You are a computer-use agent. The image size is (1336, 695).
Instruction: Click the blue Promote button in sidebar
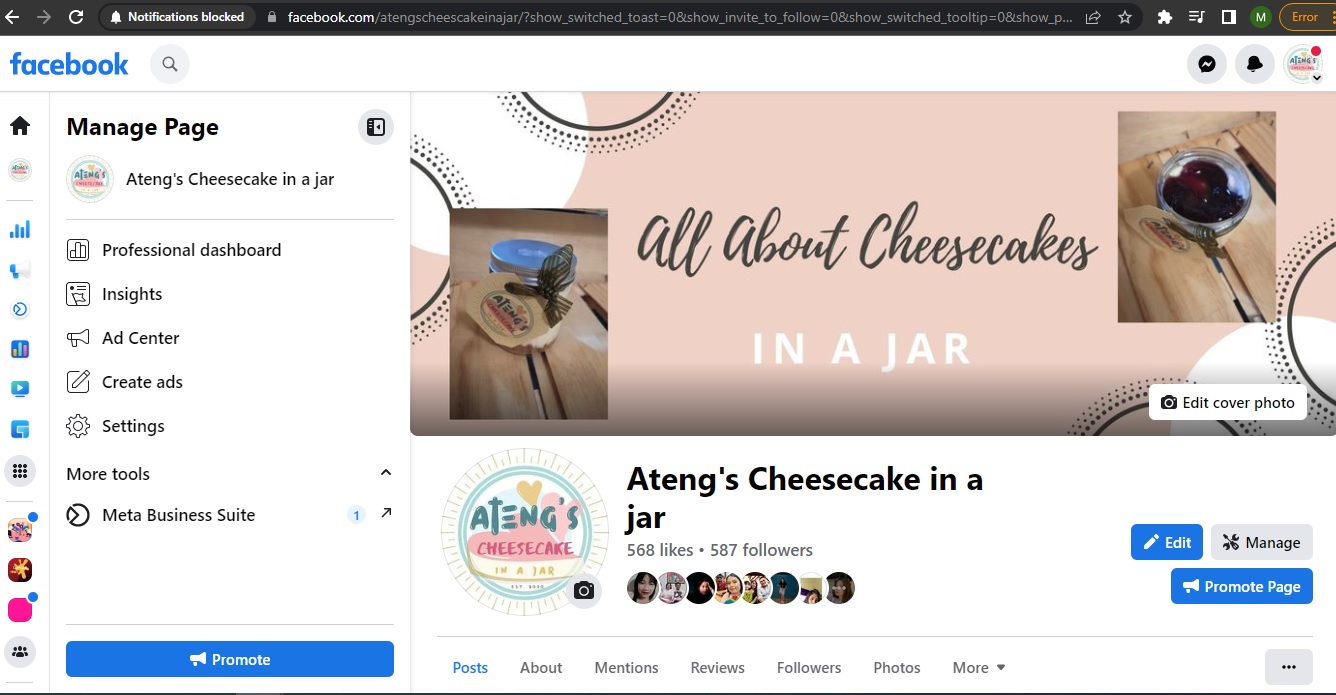pyautogui.click(x=230, y=659)
